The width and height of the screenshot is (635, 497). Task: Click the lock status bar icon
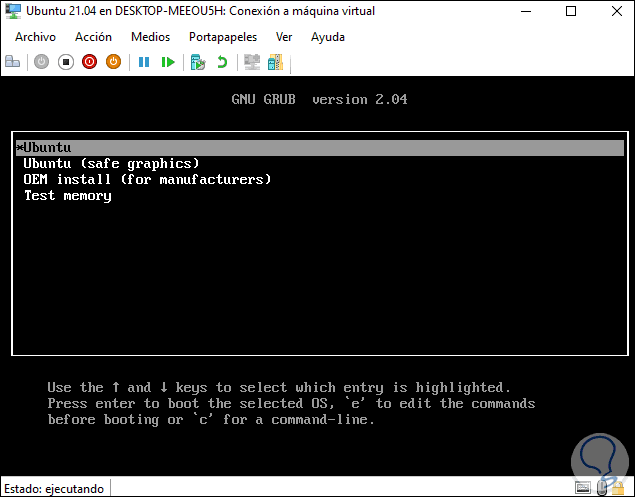pos(618,488)
